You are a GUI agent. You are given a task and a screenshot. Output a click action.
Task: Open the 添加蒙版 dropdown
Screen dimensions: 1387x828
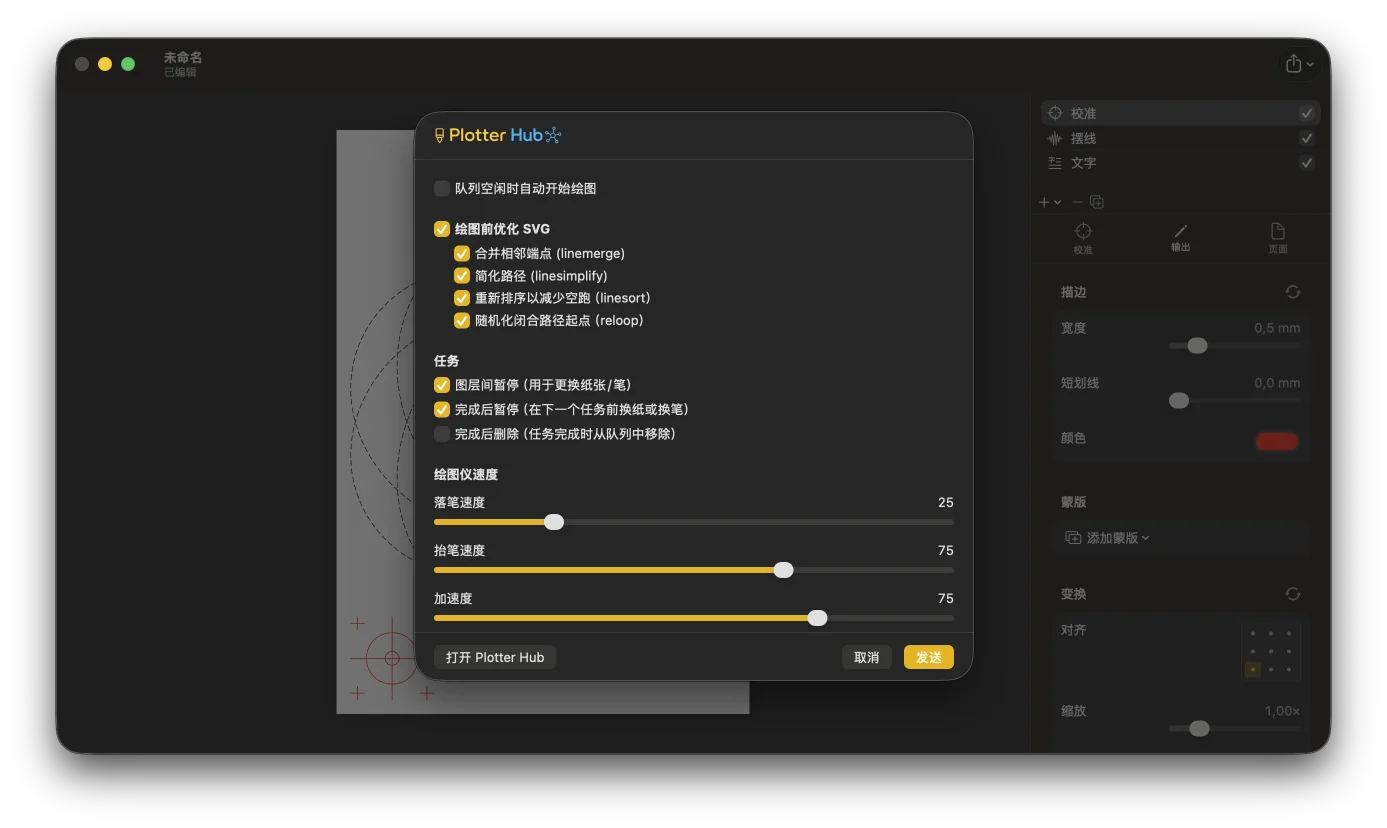tap(1107, 538)
